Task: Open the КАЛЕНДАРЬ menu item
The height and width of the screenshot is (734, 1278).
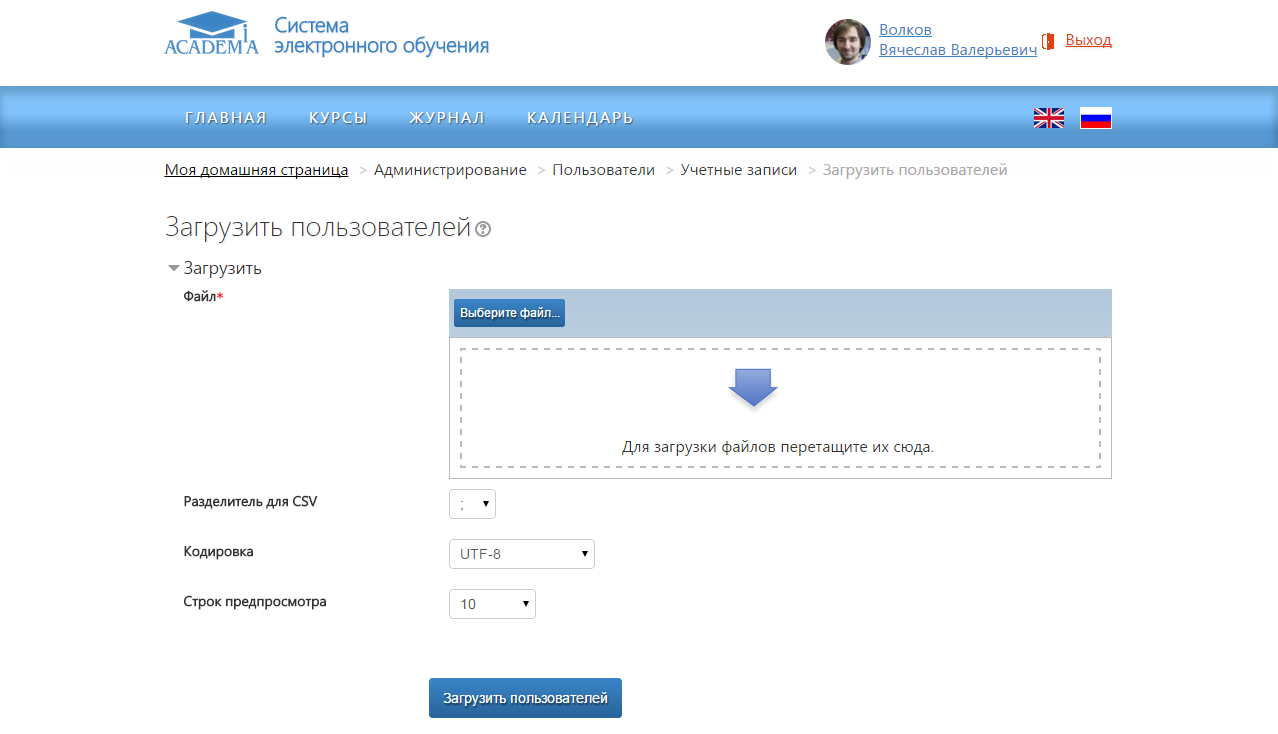Action: coord(580,118)
